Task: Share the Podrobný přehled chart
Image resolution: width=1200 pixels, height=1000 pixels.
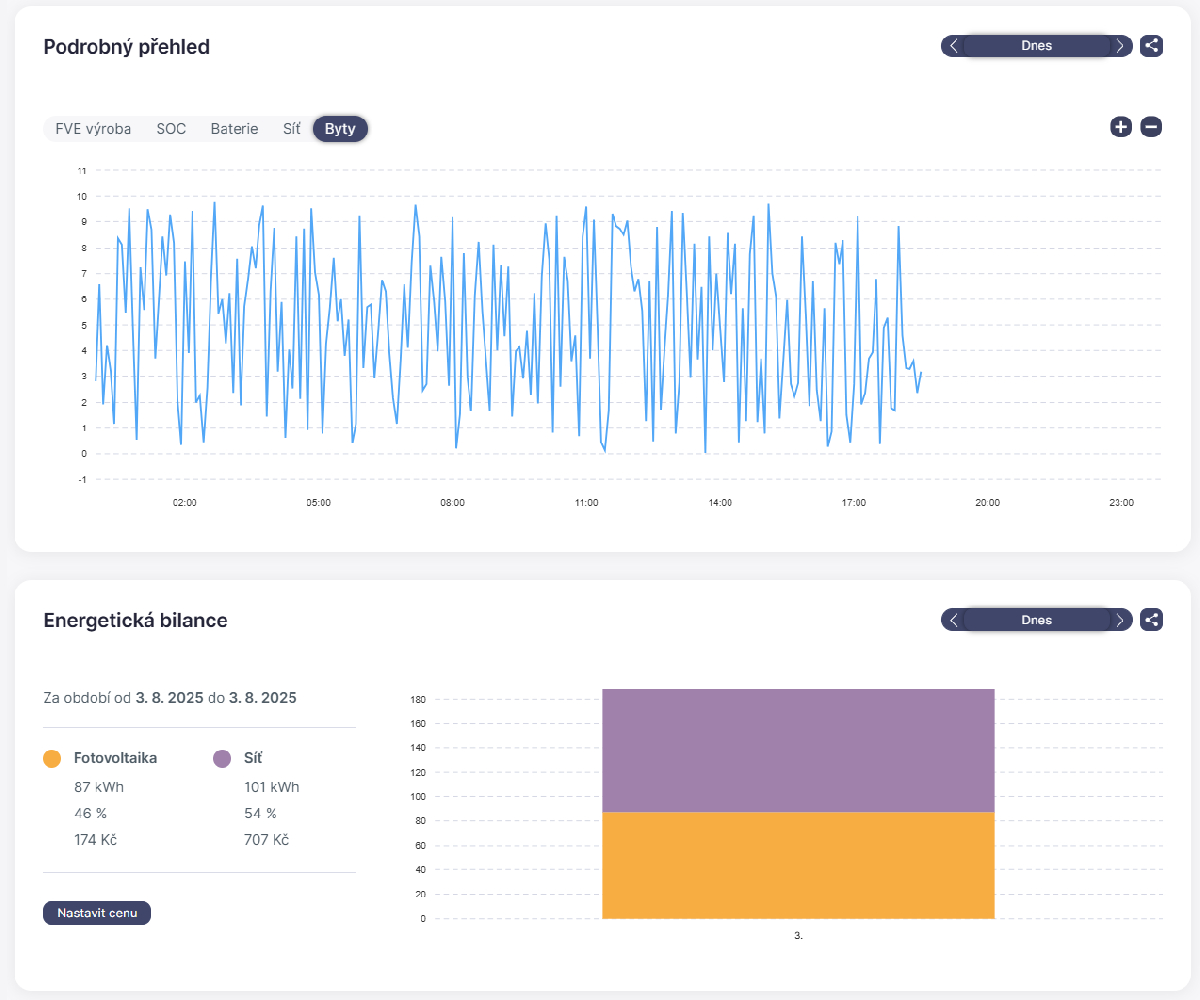Action: point(1151,46)
